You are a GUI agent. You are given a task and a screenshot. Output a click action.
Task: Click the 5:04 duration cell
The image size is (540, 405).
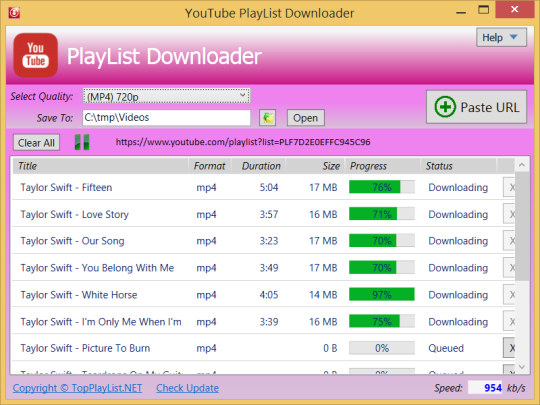coord(269,187)
